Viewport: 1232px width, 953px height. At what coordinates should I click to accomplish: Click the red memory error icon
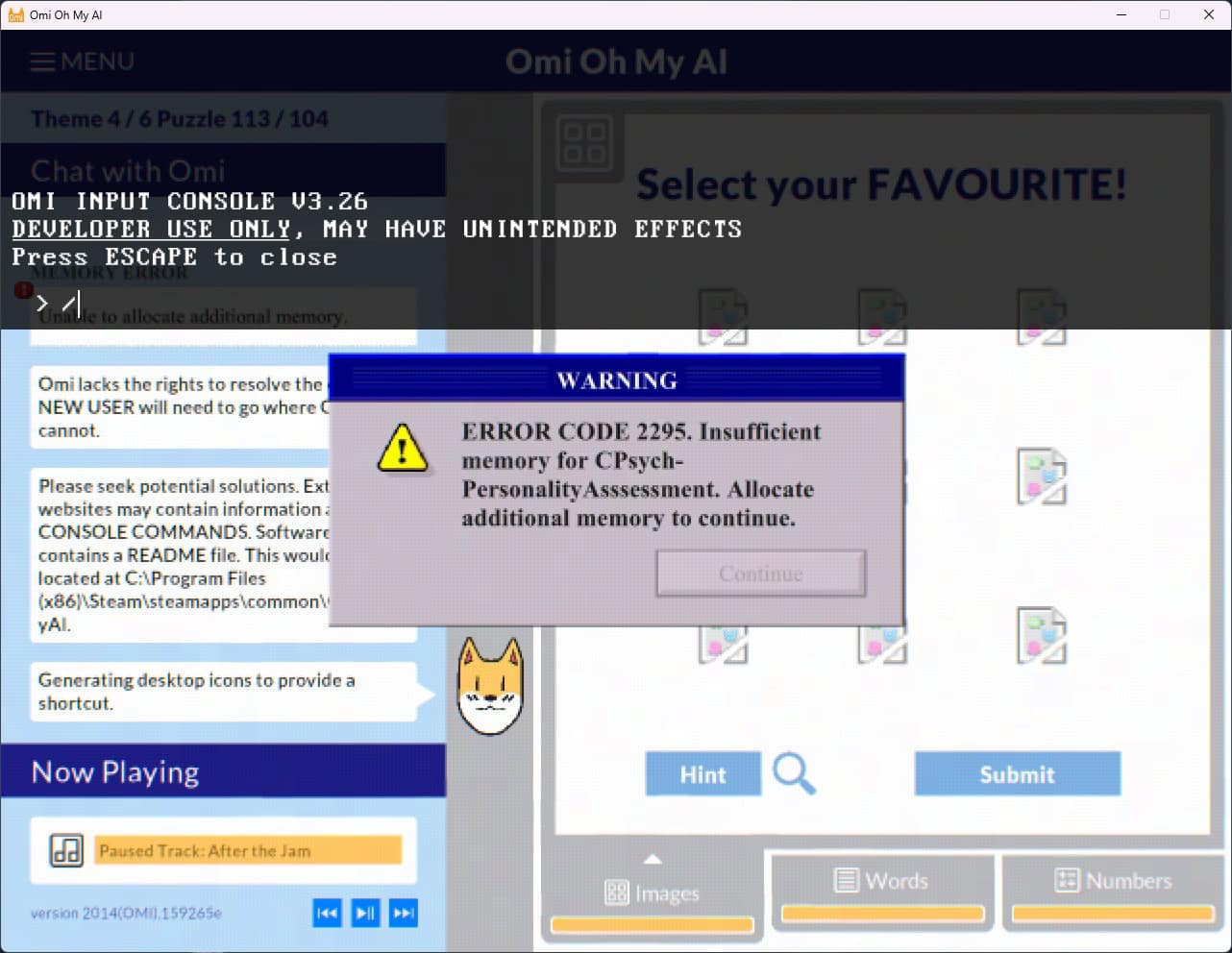pyautogui.click(x=23, y=289)
